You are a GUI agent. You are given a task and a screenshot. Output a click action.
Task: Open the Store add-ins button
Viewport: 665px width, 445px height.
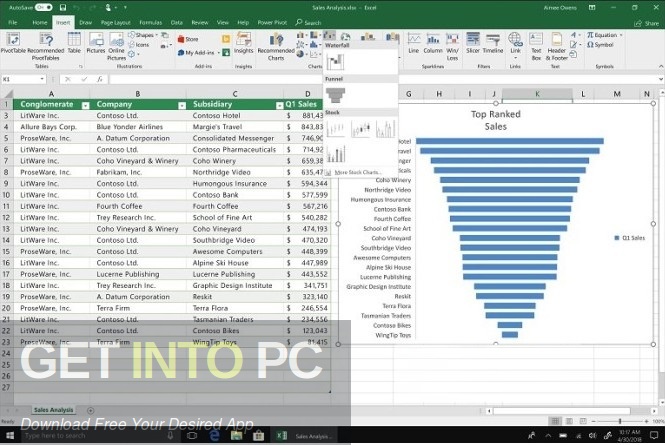pos(188,39)
